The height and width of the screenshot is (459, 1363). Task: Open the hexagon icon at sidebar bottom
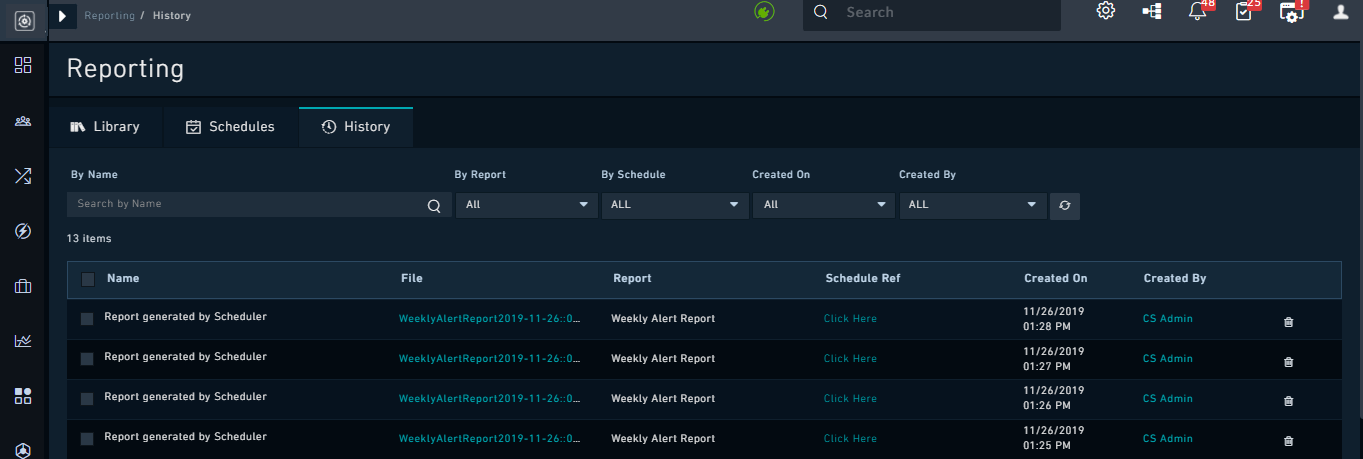point(23,450)
